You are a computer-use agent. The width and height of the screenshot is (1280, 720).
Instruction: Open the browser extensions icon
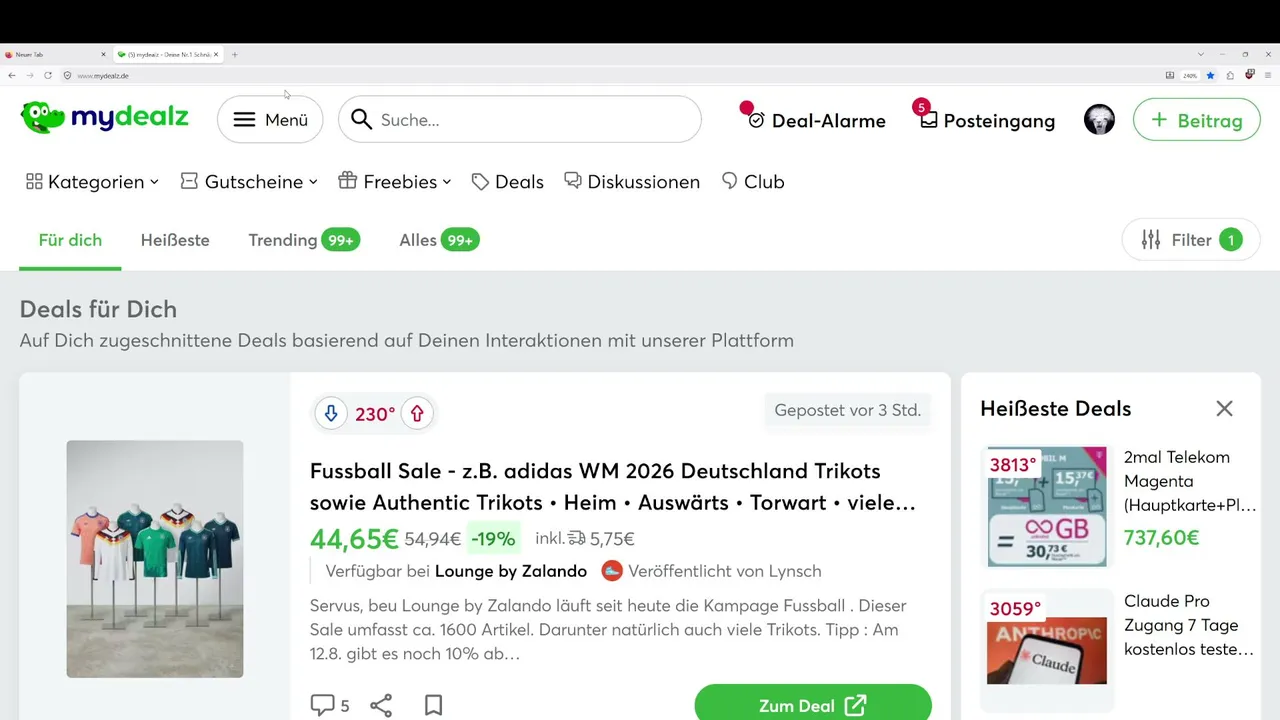click(x=1230, y=75)
